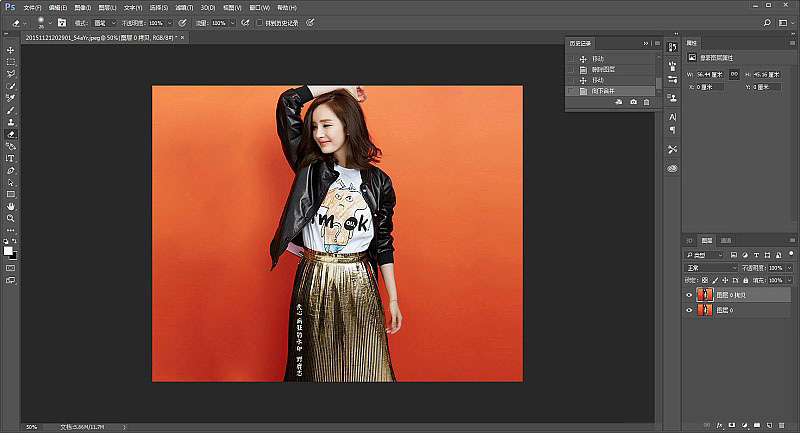Viewport: 800px width, 433px height.
Task: Pick the Lasso tool
Action: pos(10,73)
